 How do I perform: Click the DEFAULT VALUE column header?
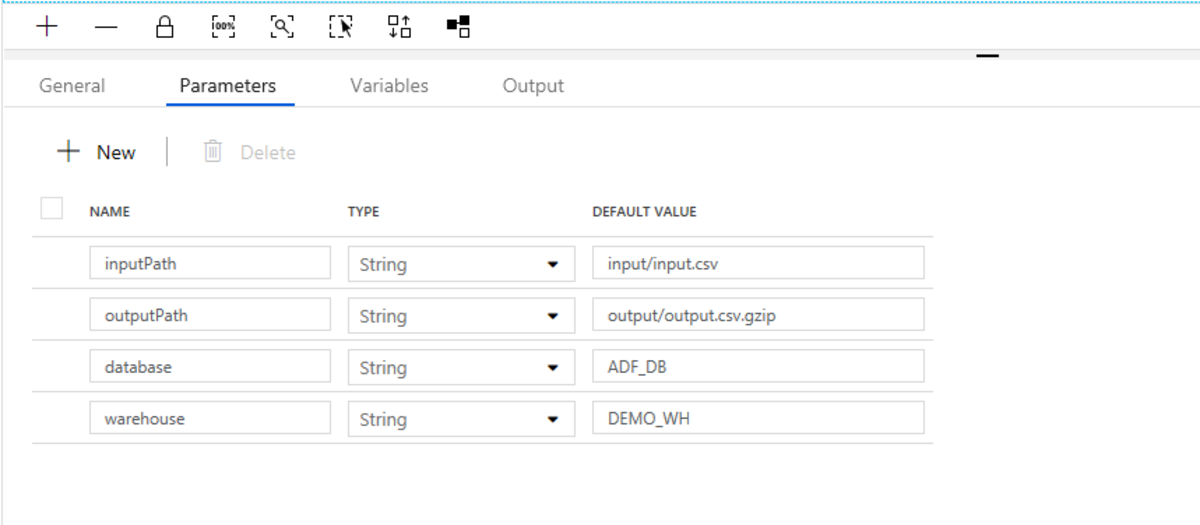644,212
